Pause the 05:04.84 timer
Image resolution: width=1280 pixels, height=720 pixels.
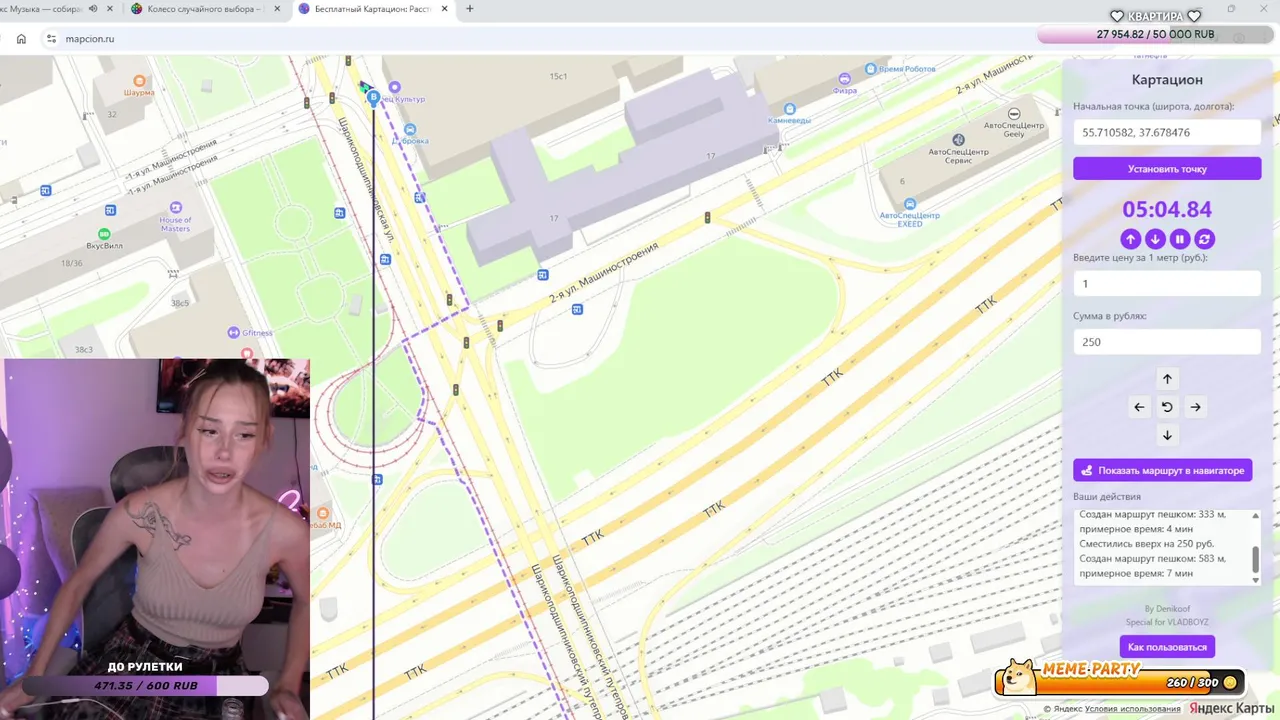click(x=1180, y=239)
